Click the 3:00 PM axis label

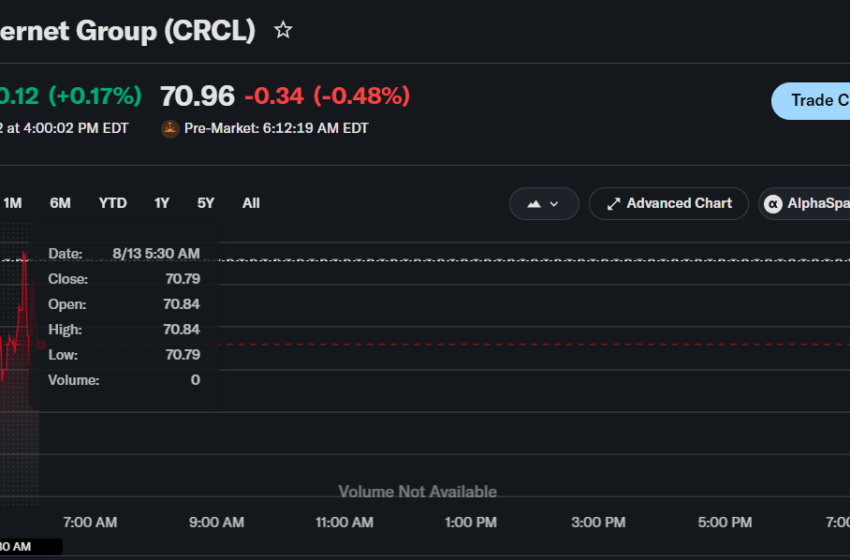pyautogui.click(x=598, y=522)
